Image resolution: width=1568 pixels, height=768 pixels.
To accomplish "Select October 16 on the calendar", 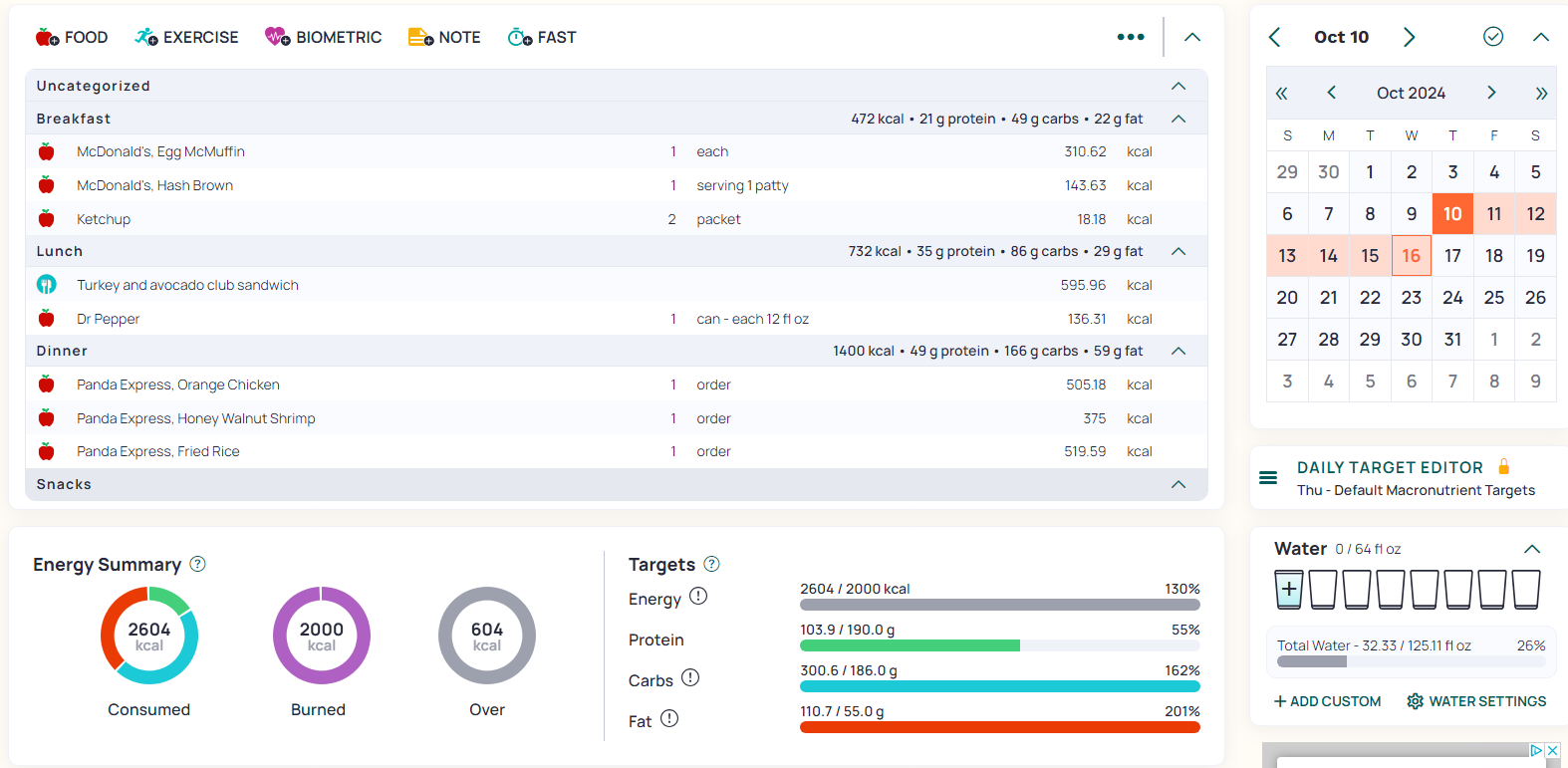I will point(1412,255).
